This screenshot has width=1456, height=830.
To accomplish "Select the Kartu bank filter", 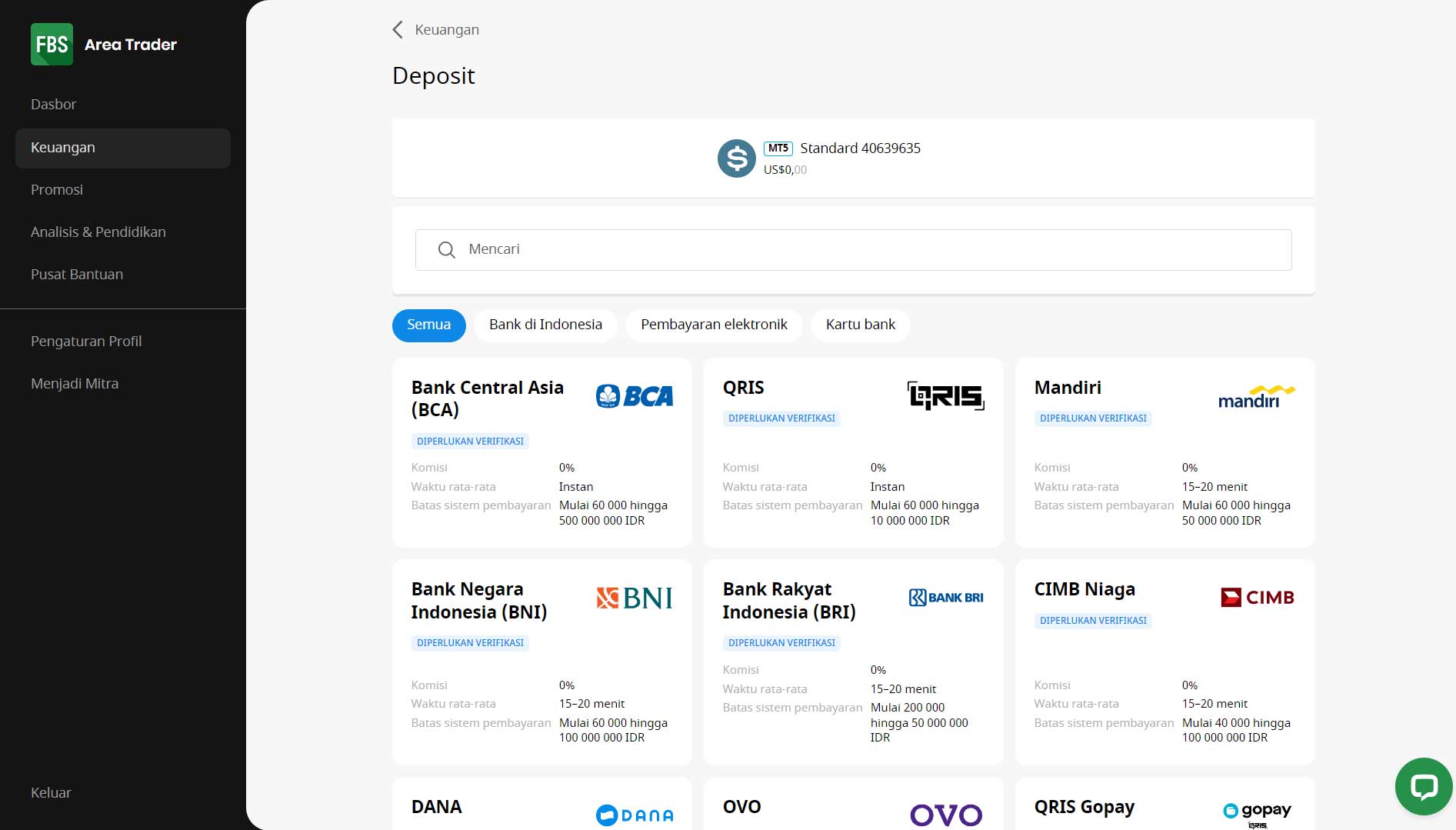I will pos(861,325).
